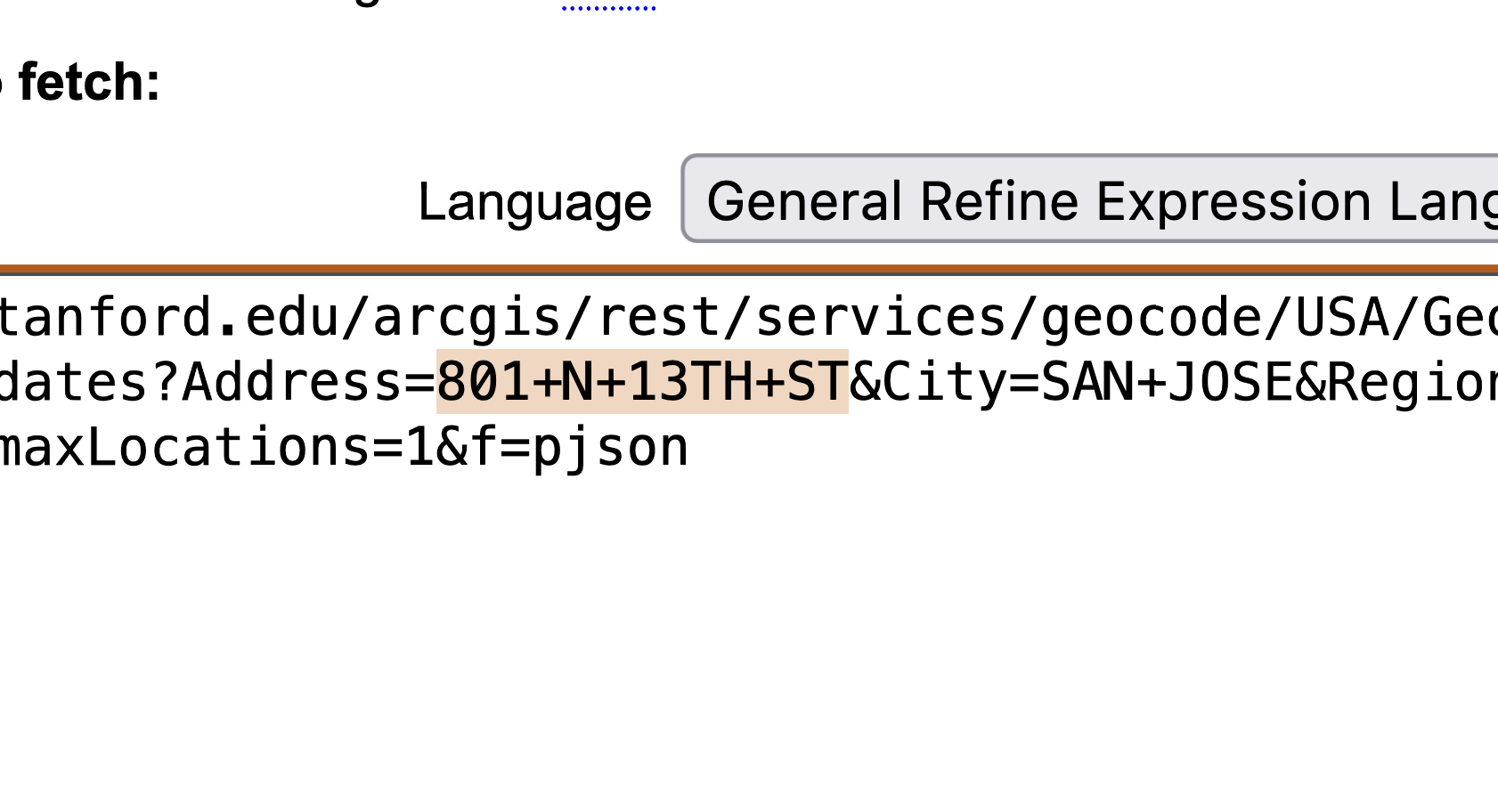Click the dotted-underlined link at top
The image size is (1498, 812).
609,7
